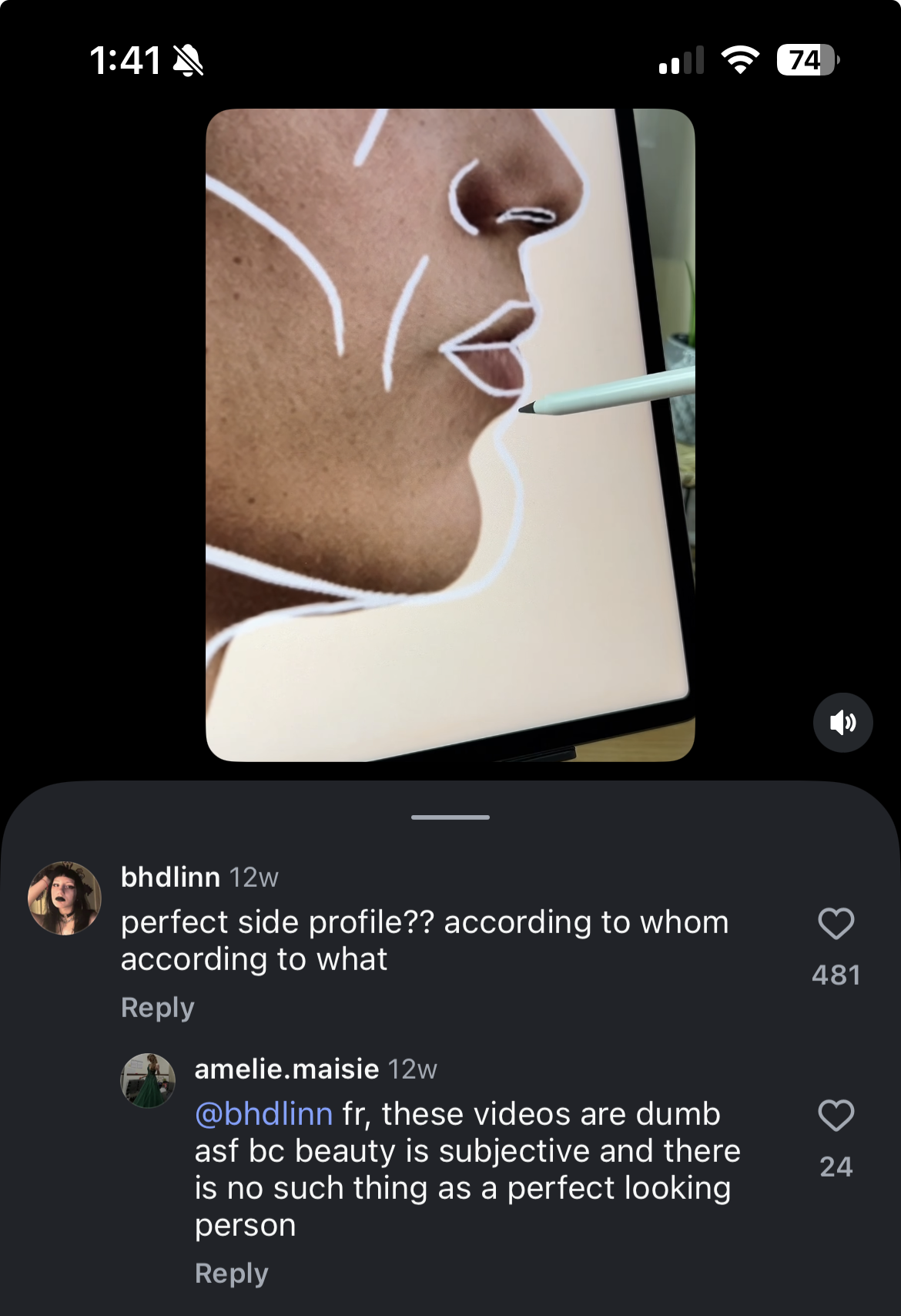Tap the Wi-Fi status icon

740,60
